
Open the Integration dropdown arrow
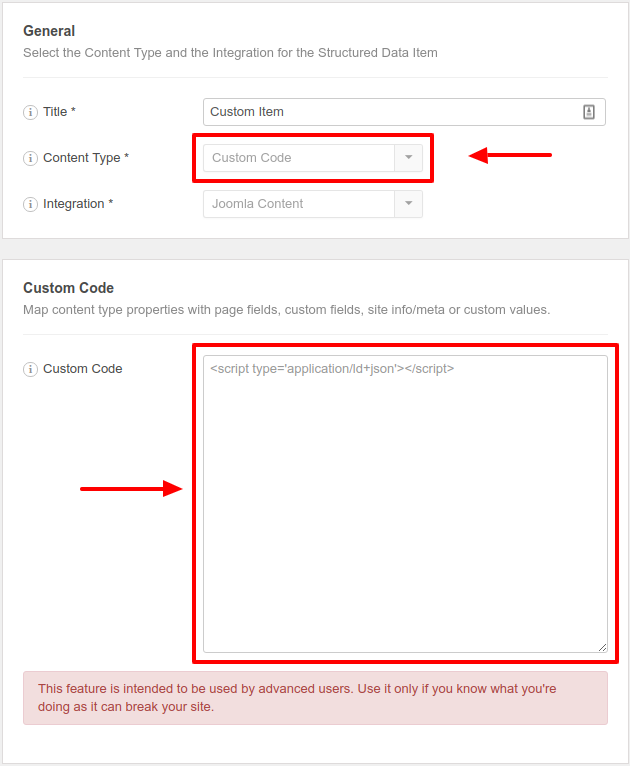click(x=409, y=203)
